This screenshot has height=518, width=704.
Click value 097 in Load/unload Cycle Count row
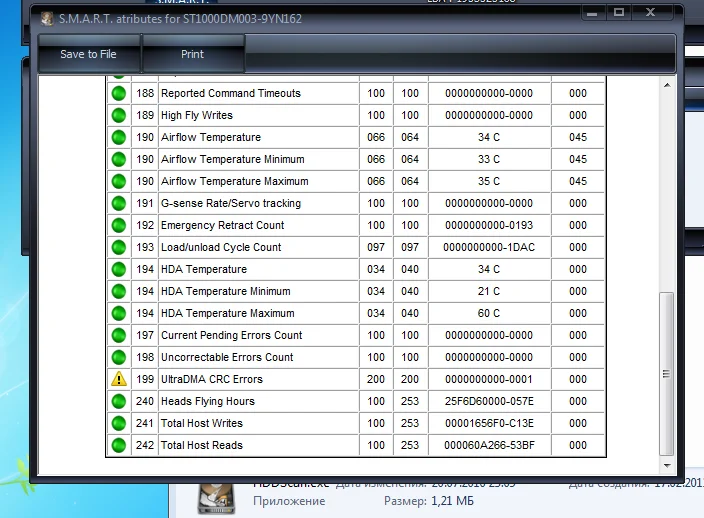(x=376, y=247)
